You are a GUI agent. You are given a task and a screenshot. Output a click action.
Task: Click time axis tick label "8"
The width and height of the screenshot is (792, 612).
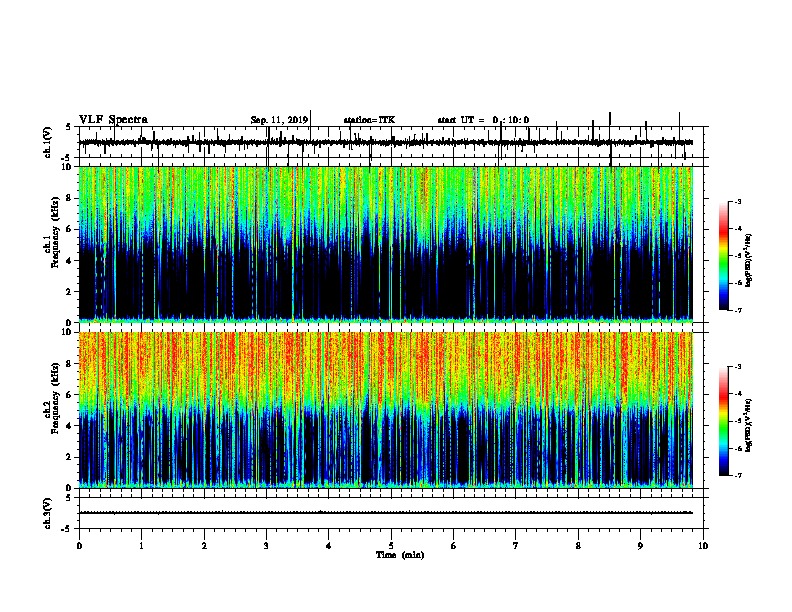tap(578, 546)
